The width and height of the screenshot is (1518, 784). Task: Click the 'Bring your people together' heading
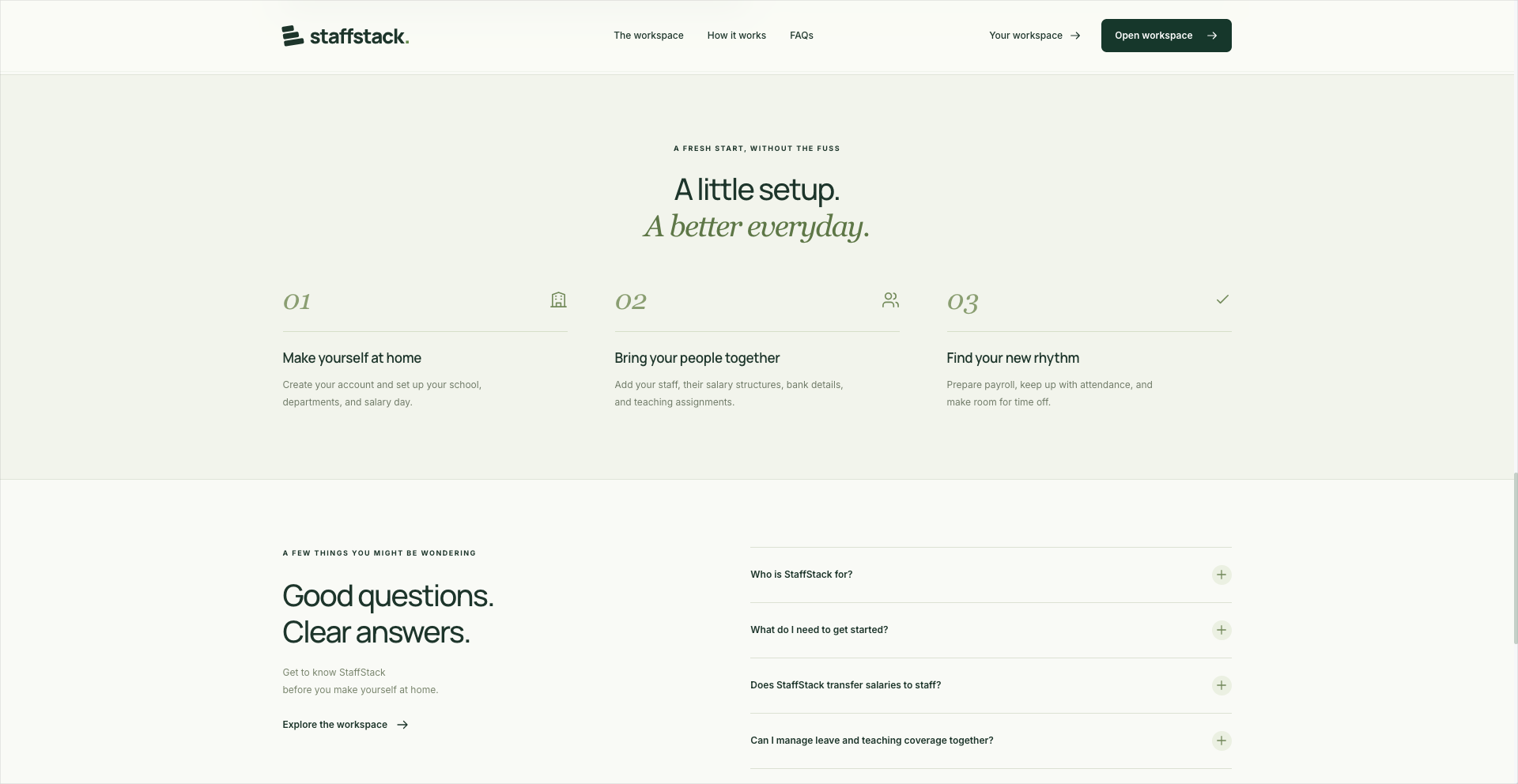697,358
